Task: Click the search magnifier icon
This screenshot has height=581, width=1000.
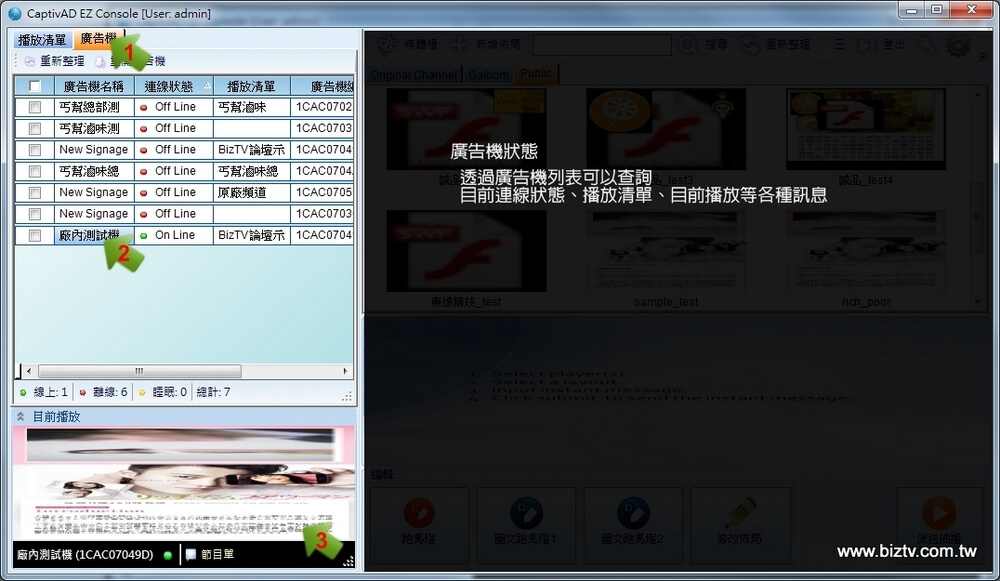Action: point(689,45)
